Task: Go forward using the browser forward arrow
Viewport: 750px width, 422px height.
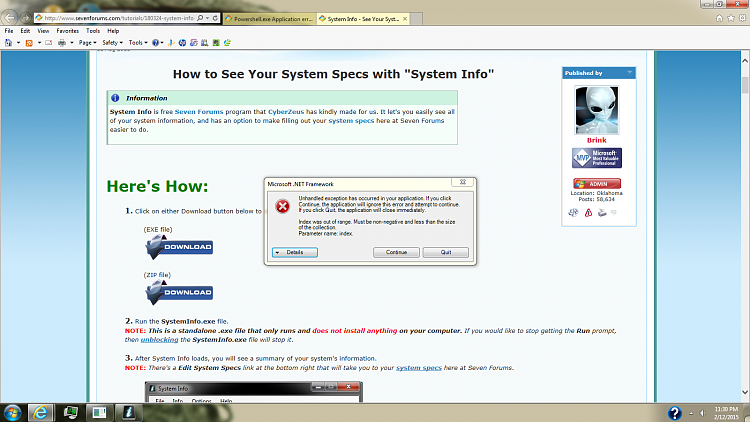Action: (25, 18)
